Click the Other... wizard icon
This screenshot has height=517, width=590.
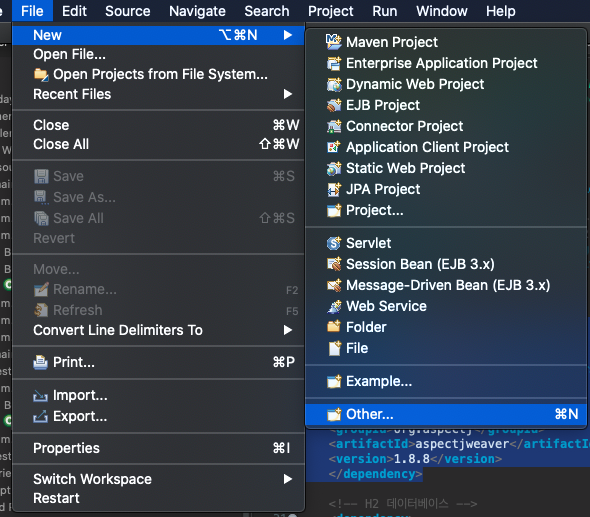point(334,414)
